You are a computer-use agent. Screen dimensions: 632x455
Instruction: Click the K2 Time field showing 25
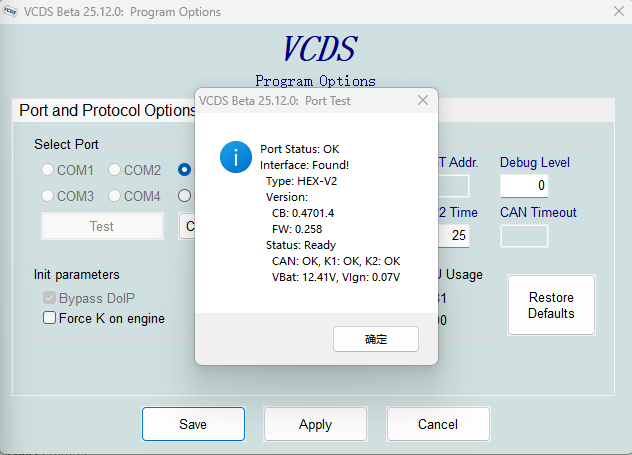coord(454,236)
